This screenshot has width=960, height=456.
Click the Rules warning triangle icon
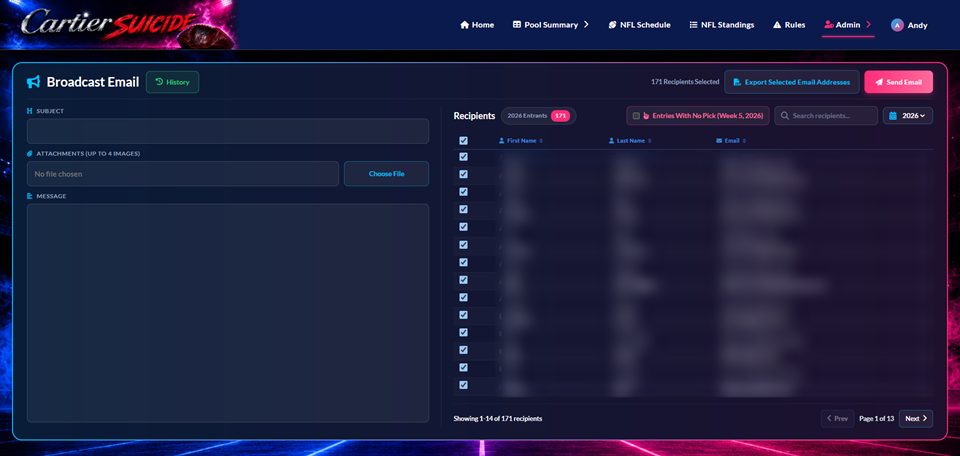coord(777,25)
